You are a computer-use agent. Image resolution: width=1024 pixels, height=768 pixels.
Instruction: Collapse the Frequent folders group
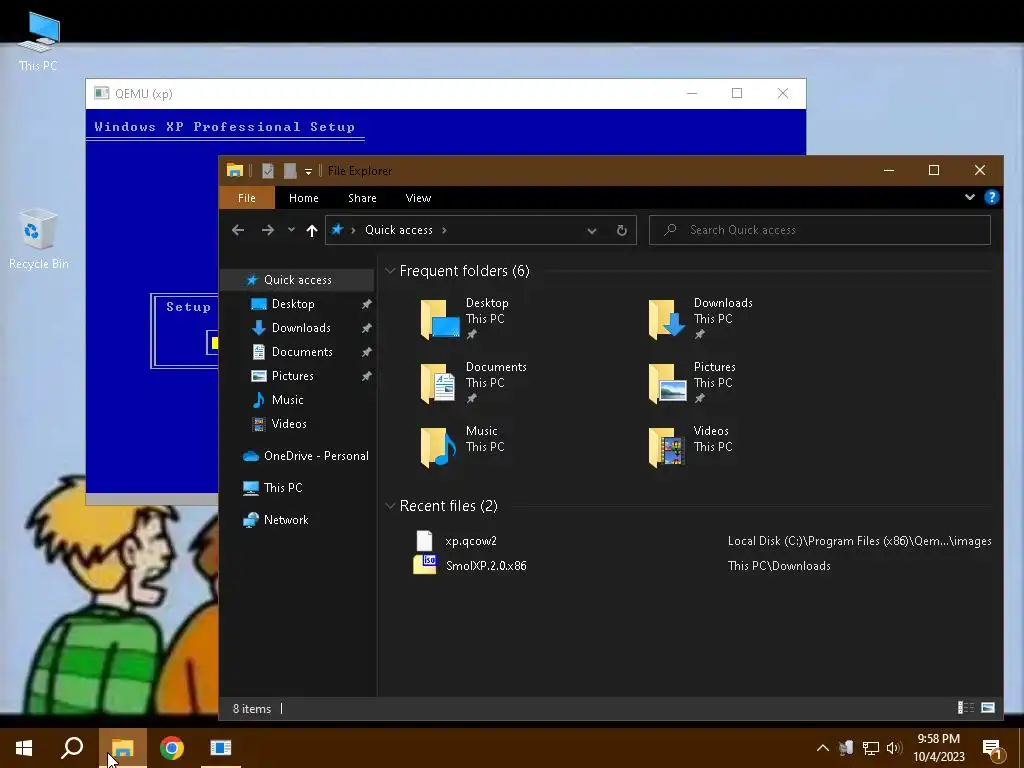tap(390, 270)
